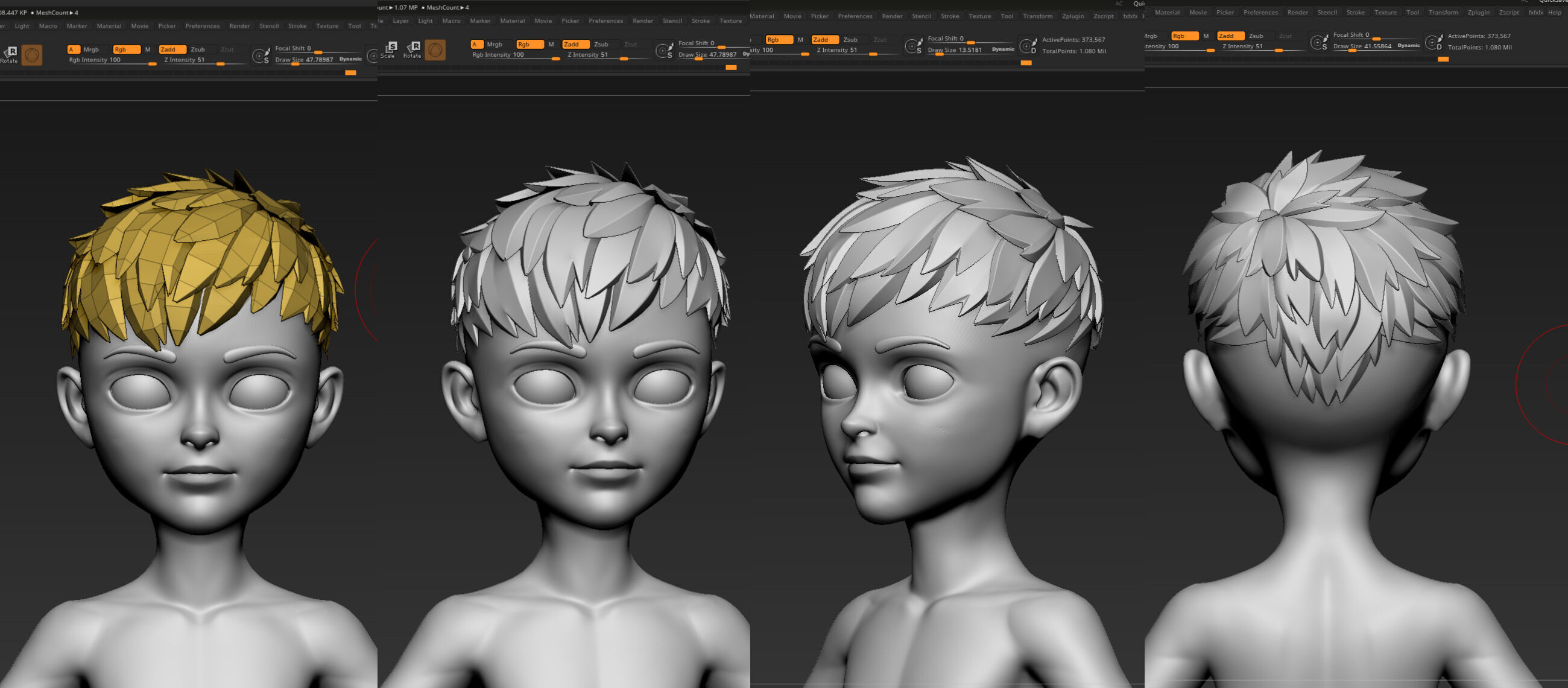Toggle Dynamic beside Draw Size 41.55864
Viewport: 1568px width, 688px height.
[x=1409, y=46]
